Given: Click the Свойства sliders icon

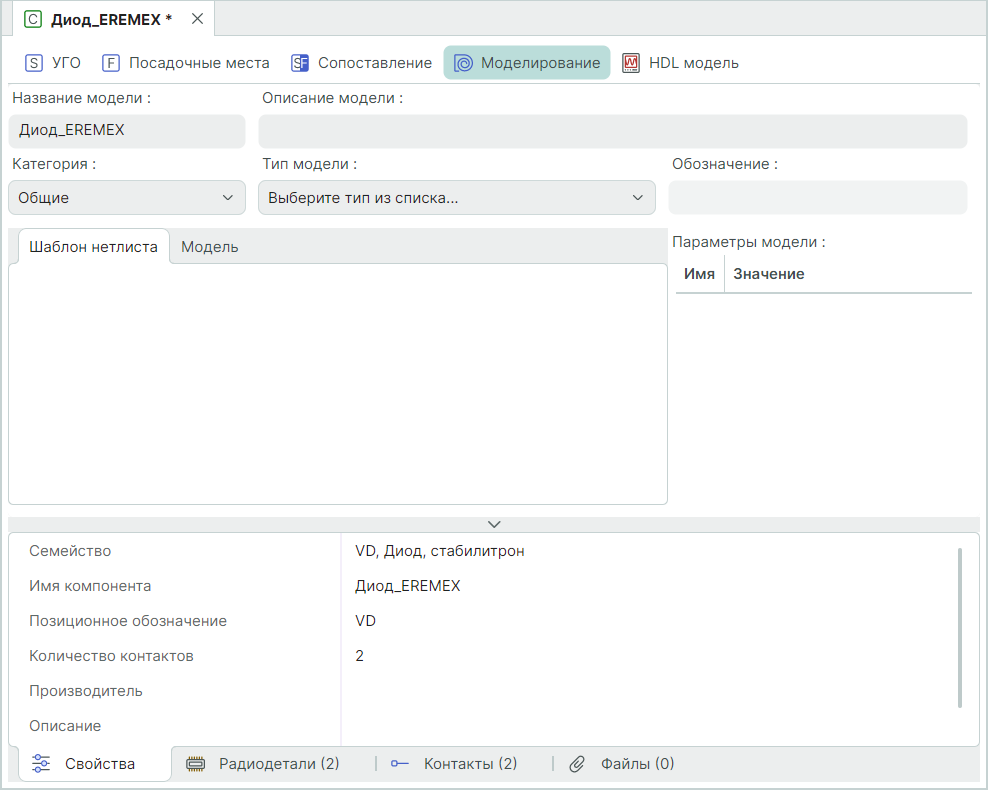Looking at the screenshot, I should point(41,764).
